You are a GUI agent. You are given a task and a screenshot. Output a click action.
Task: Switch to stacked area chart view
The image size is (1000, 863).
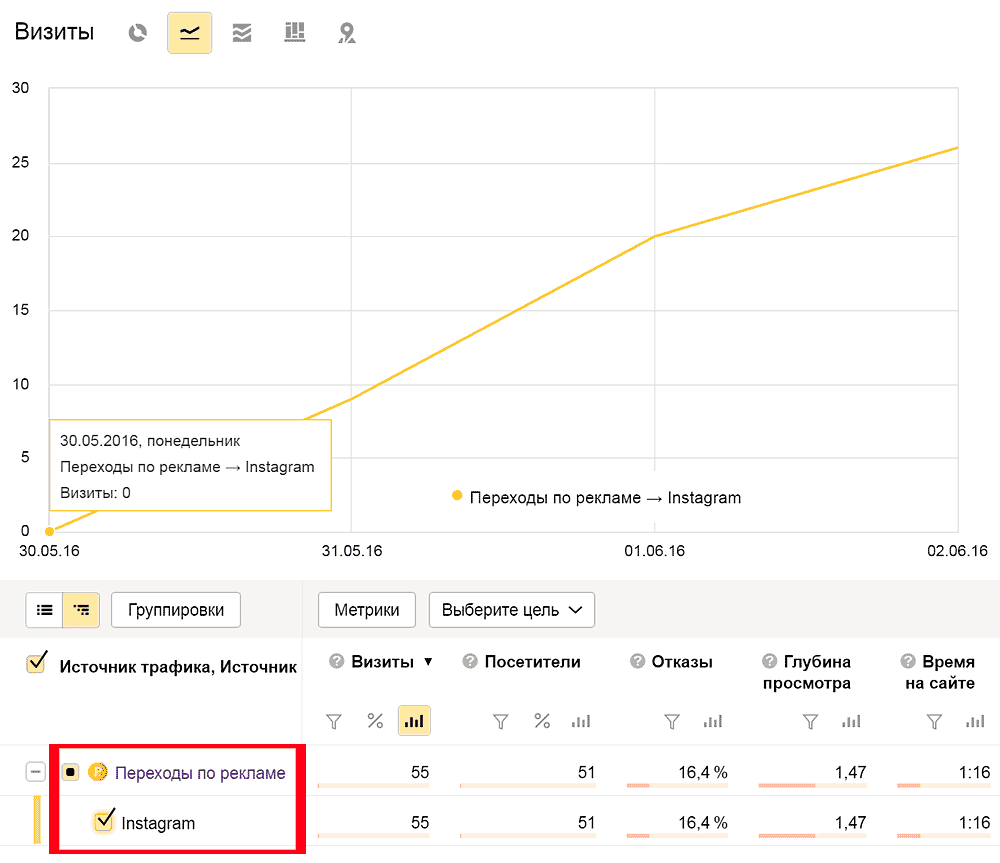point(242,33)
